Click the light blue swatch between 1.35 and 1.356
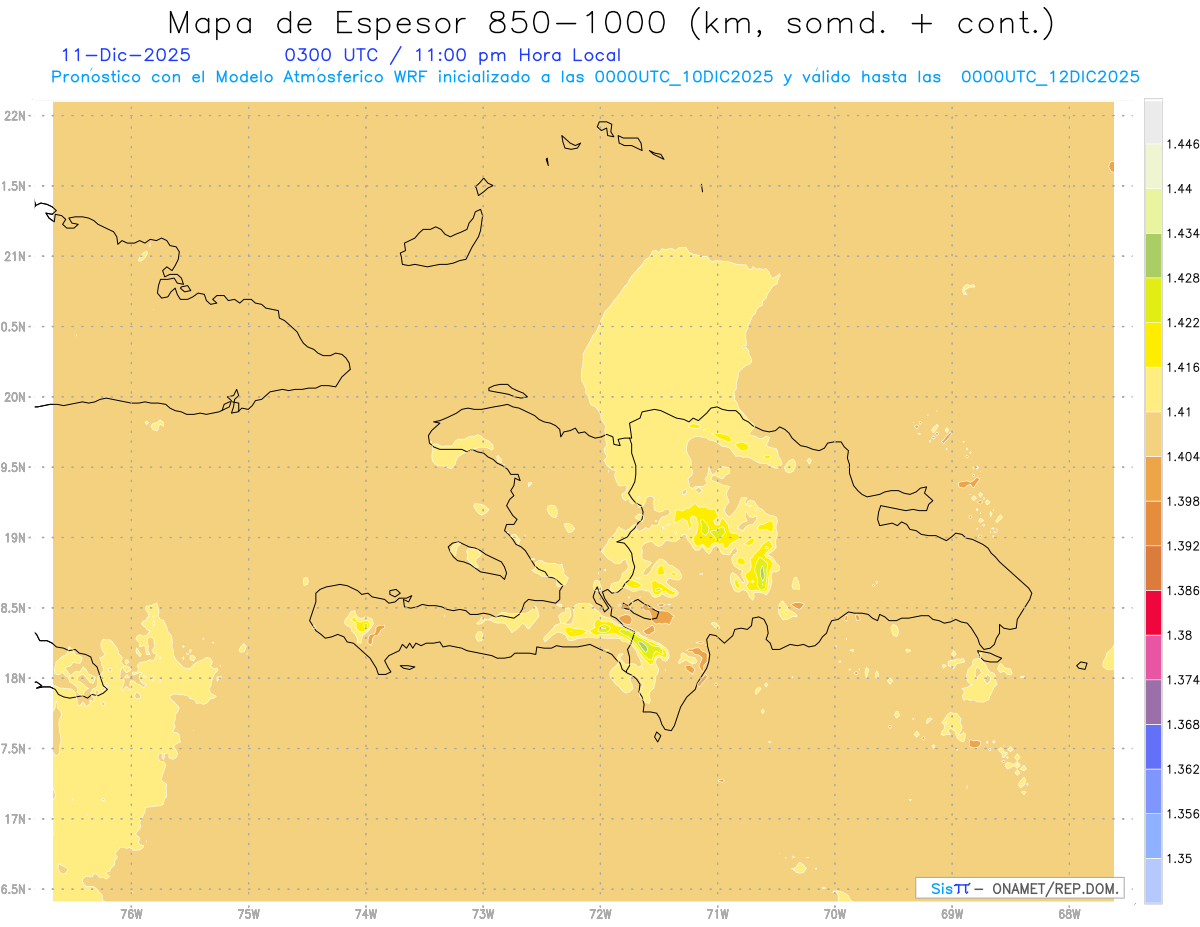The width and height of the screenshot is (1200, 927). tap(1153, 835)
